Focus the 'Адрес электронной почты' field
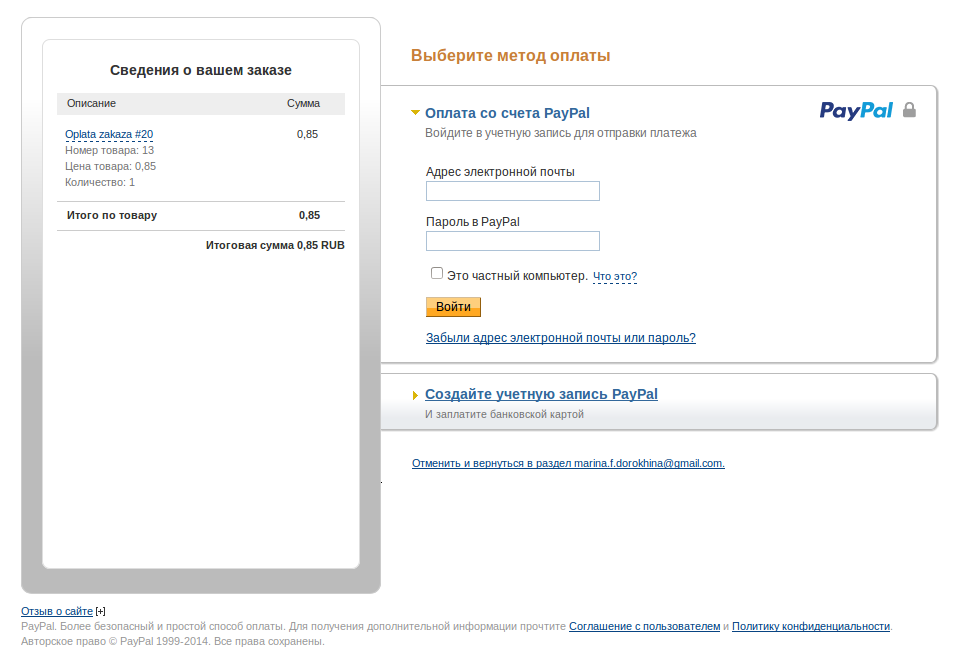The width and height of the screenshot is (957, 660). point(513,191)
